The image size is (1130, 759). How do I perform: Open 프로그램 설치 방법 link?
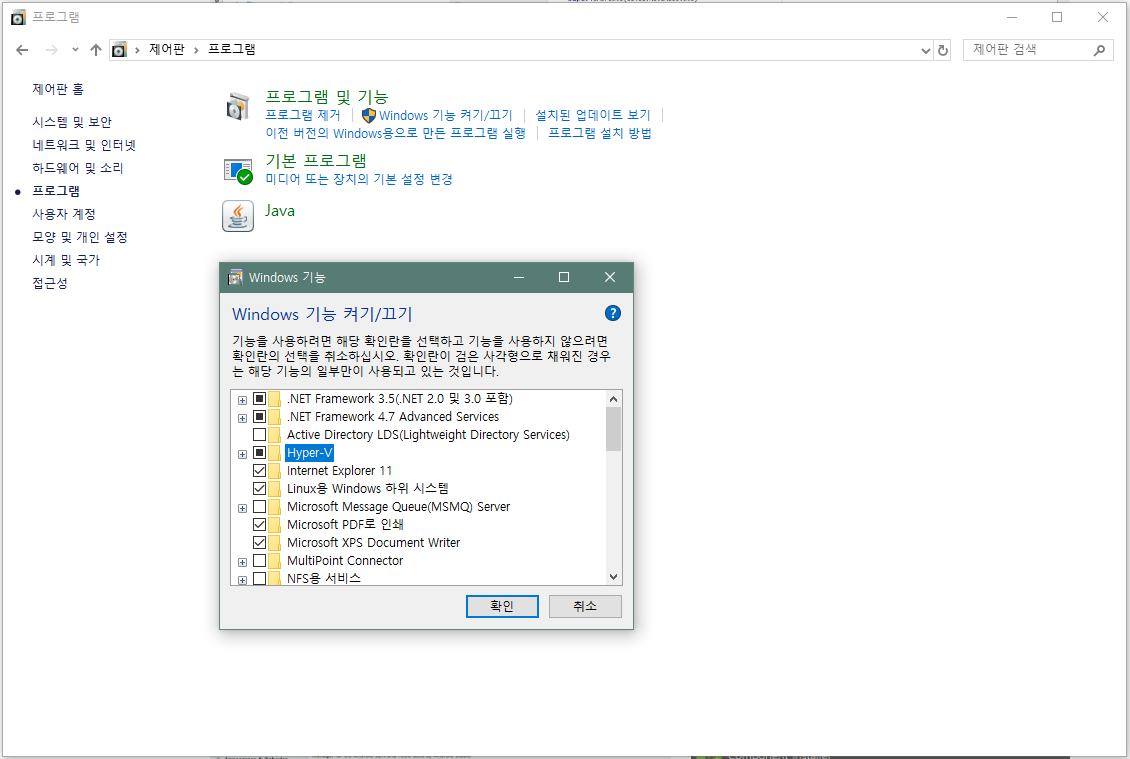click(600, 133)
